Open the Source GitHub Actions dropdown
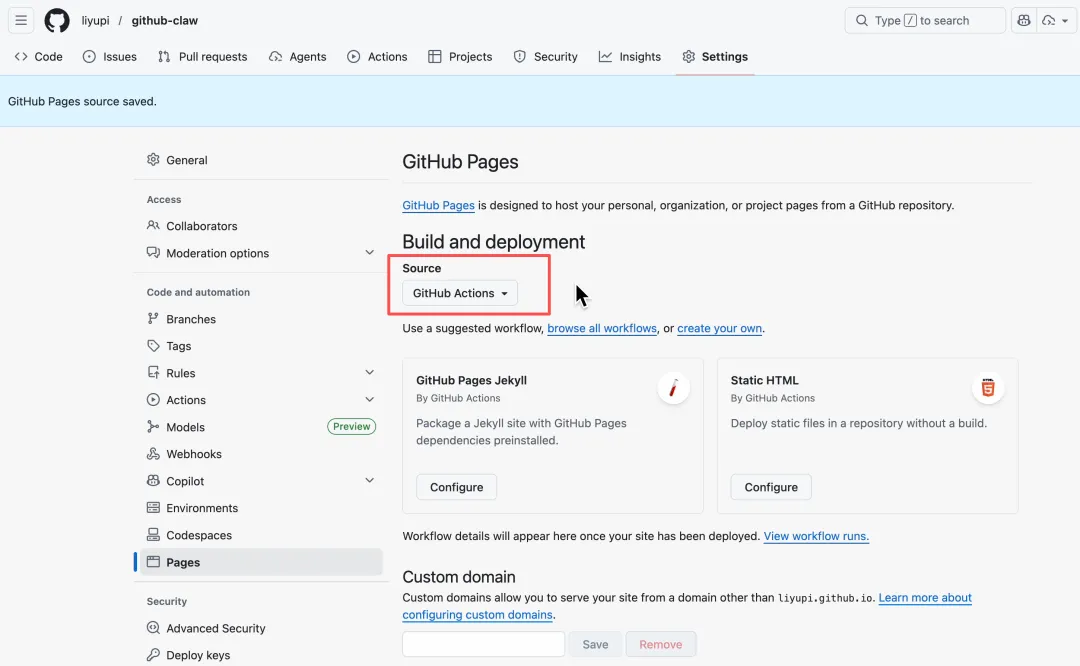This screenshot has width=1080, height=666. (x=460, y=293)
